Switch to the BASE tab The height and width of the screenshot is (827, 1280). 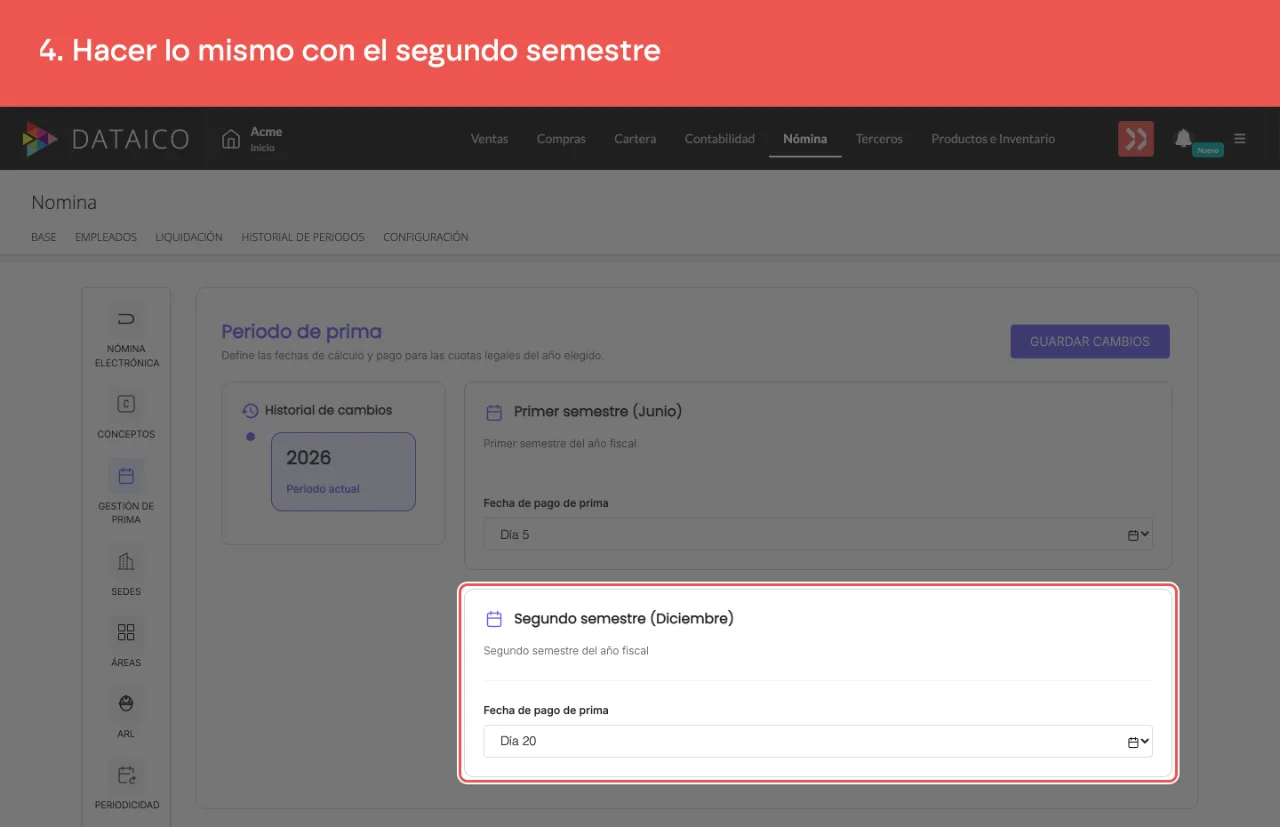pyautogui.click(x=44, y=237)
